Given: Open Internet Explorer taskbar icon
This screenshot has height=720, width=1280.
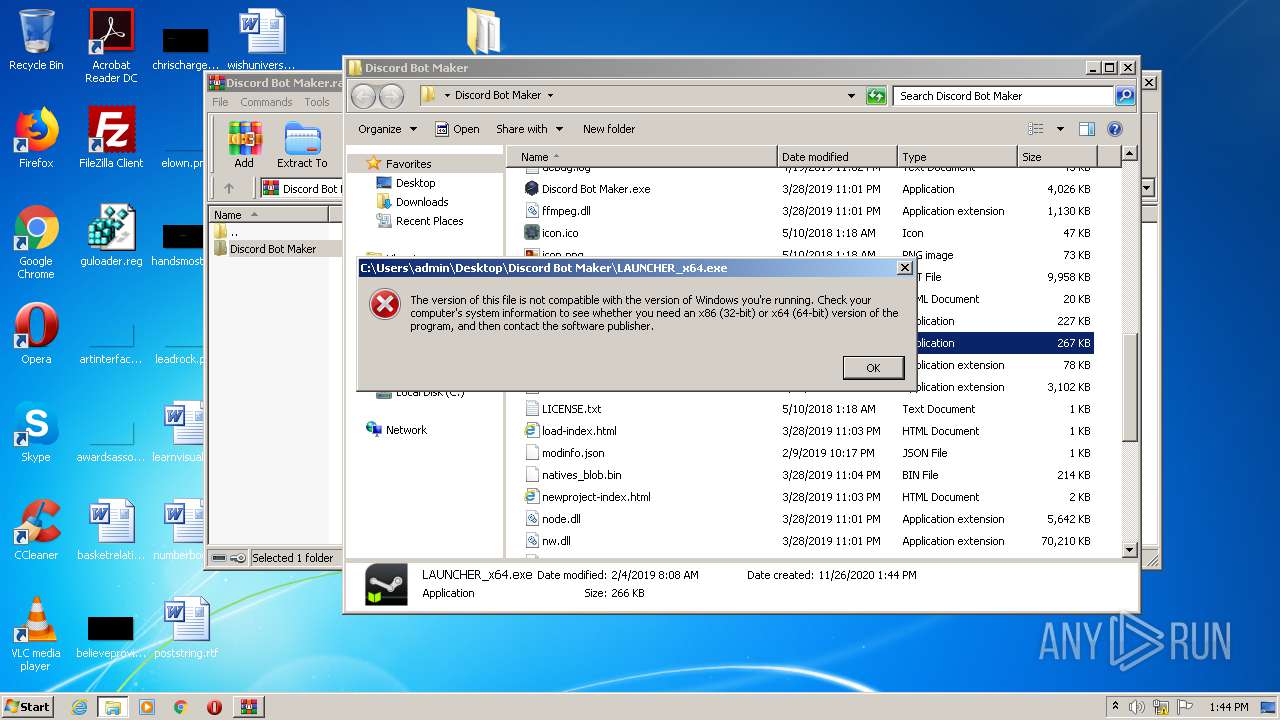Looking at the screenshot, I should pyautogui.click(x=79, y=707).
